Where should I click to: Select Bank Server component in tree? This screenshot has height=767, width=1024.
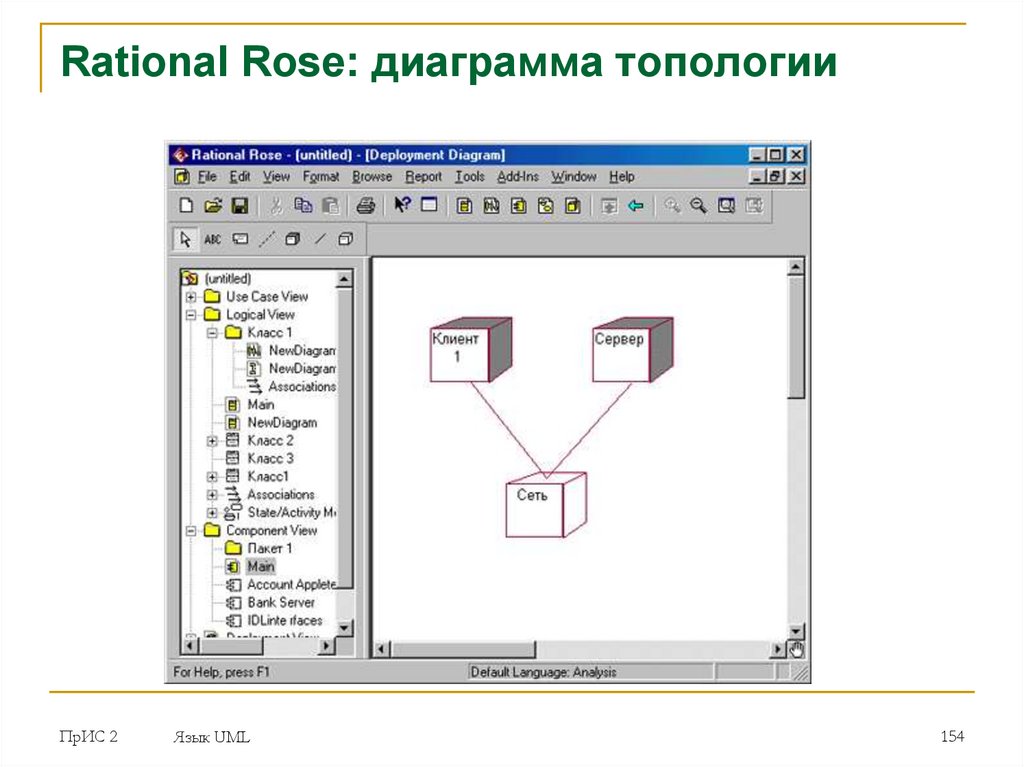pyautogui.click(x=281, y=602)
